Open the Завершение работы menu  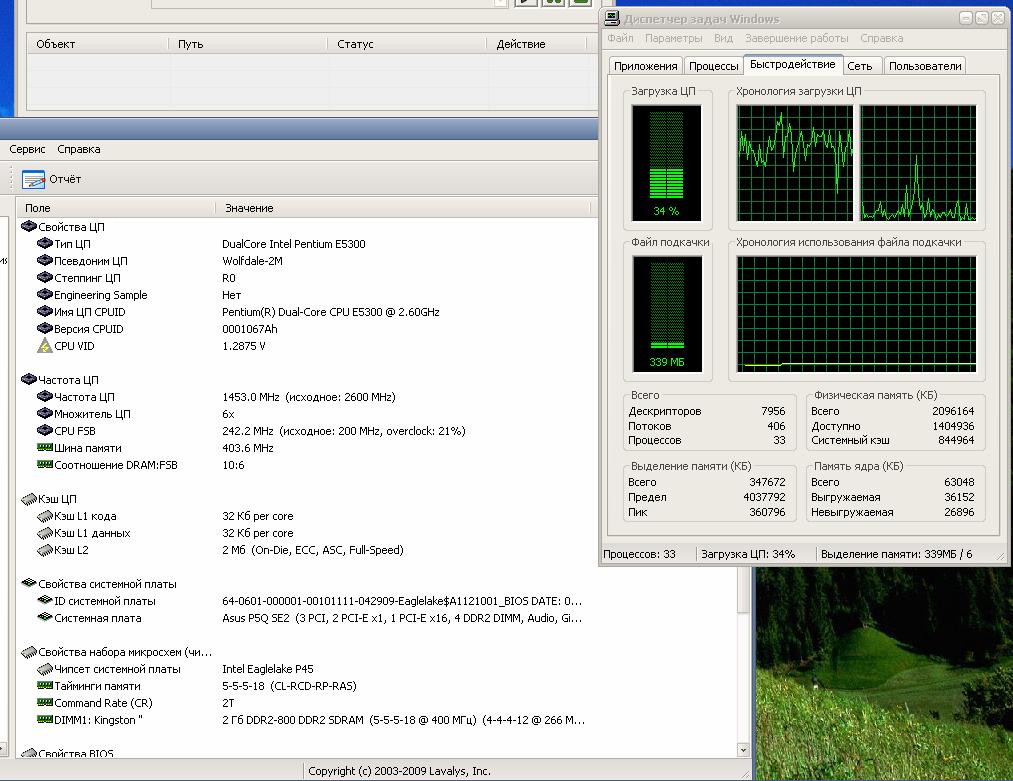point(796,38)
